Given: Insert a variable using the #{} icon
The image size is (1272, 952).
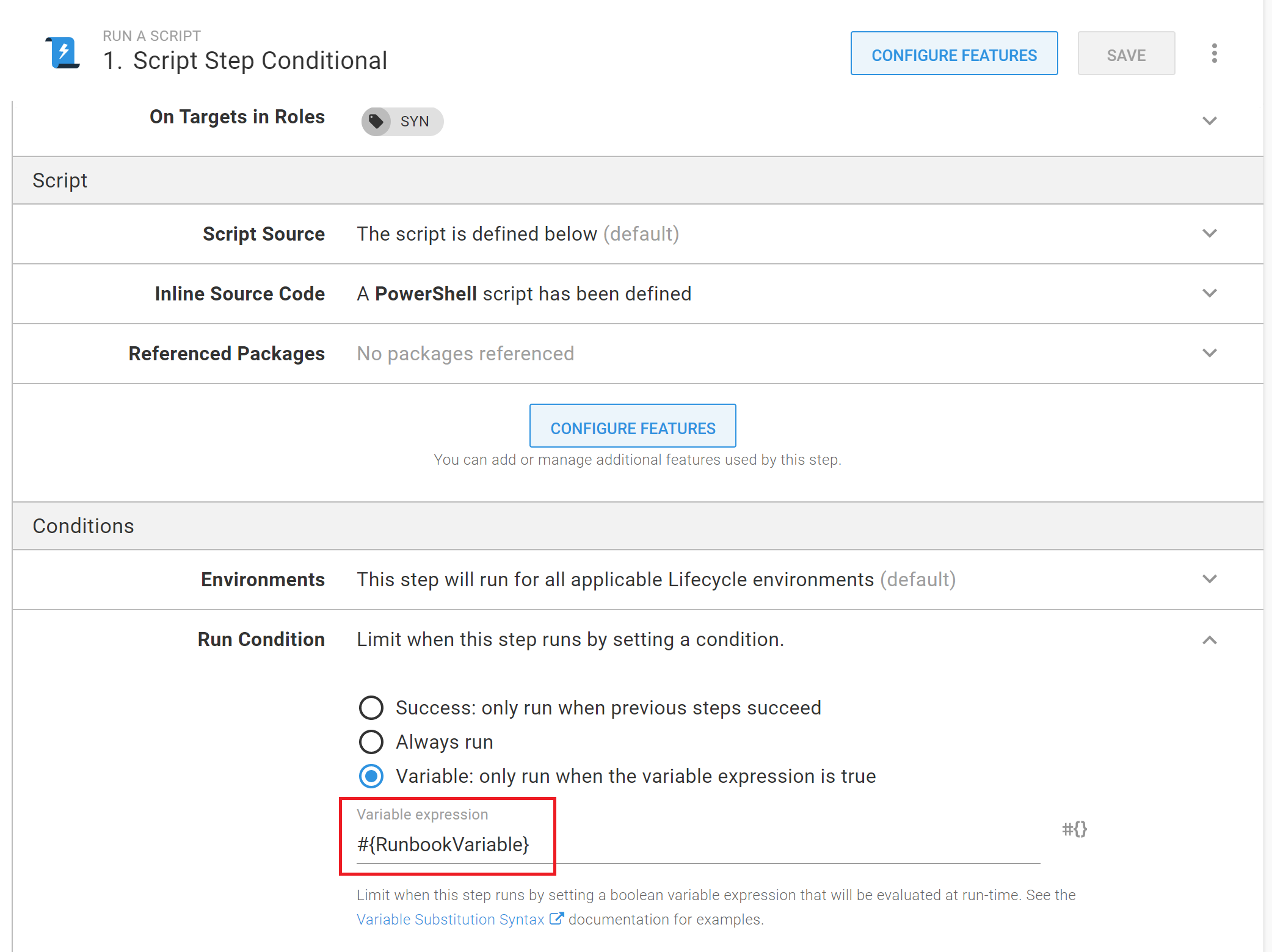Looking at the screenshot, I should tap(1075, 829).
